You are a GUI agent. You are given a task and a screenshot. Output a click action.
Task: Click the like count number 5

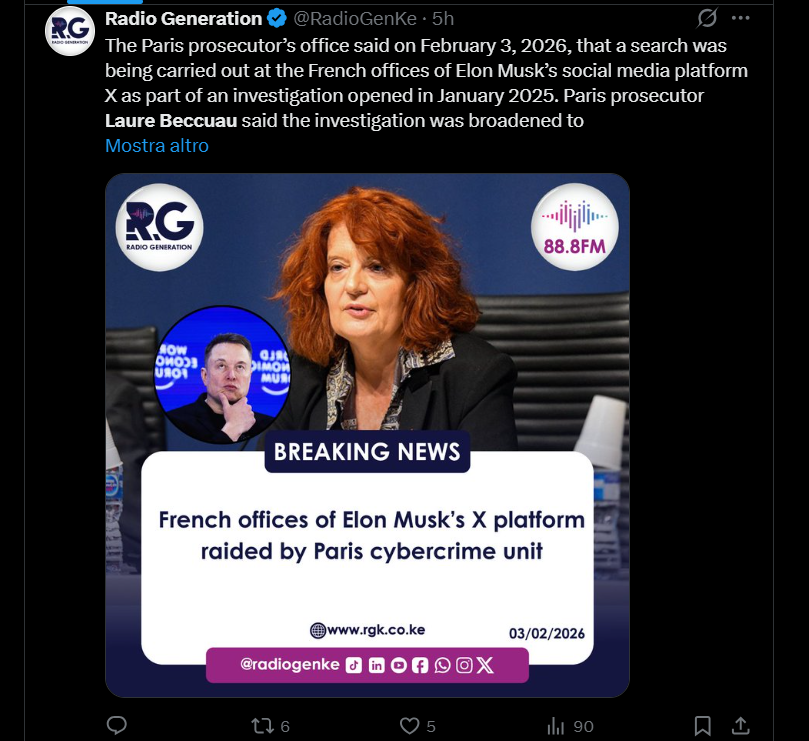(431, 727)
